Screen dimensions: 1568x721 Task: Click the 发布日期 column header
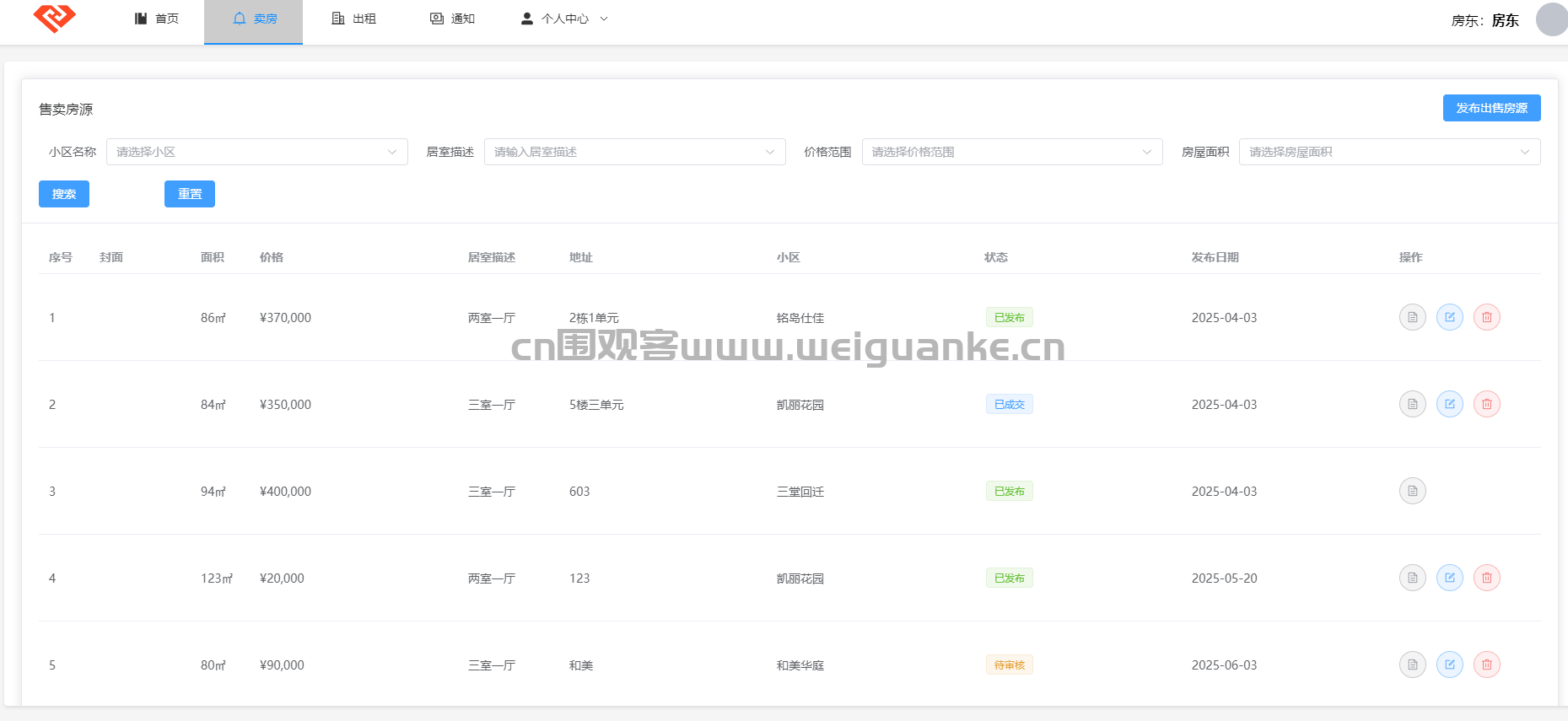tap(1215, 257)
